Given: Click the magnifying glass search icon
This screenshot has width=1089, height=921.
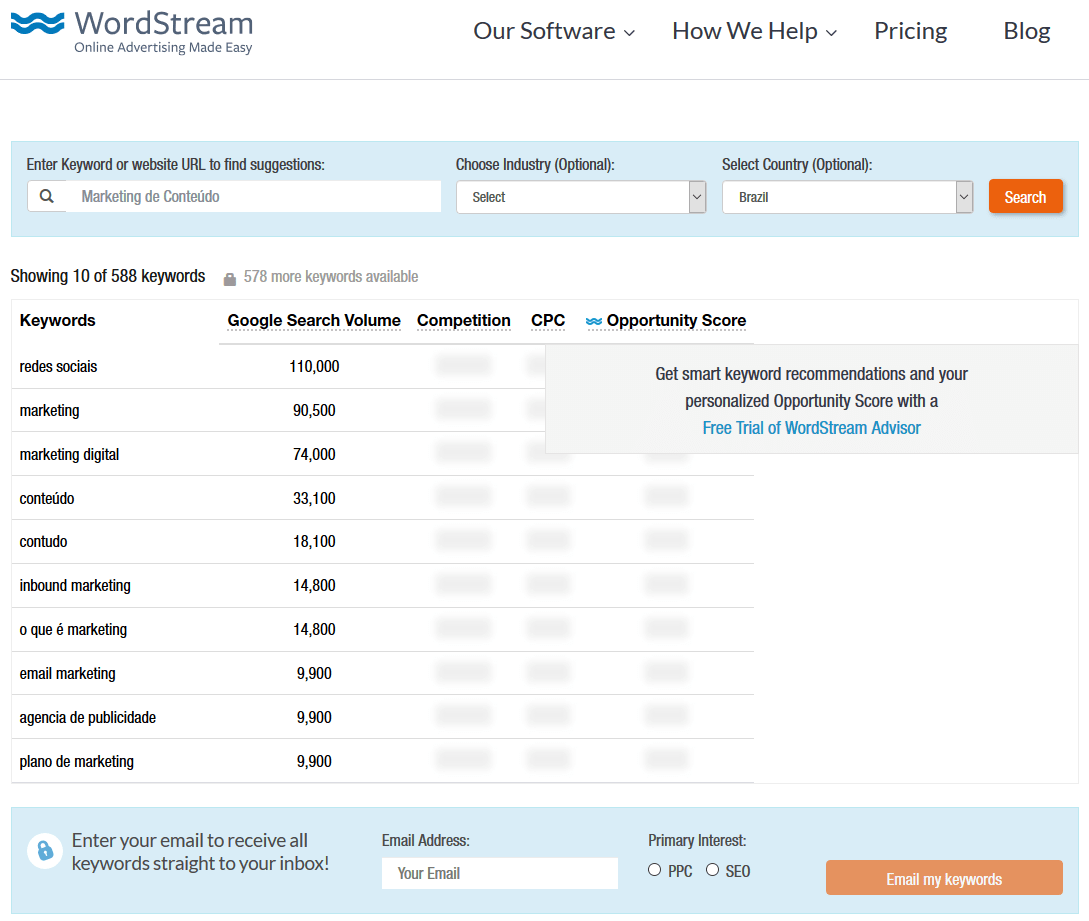Looking at the screenshot, I should pos(47,196).
